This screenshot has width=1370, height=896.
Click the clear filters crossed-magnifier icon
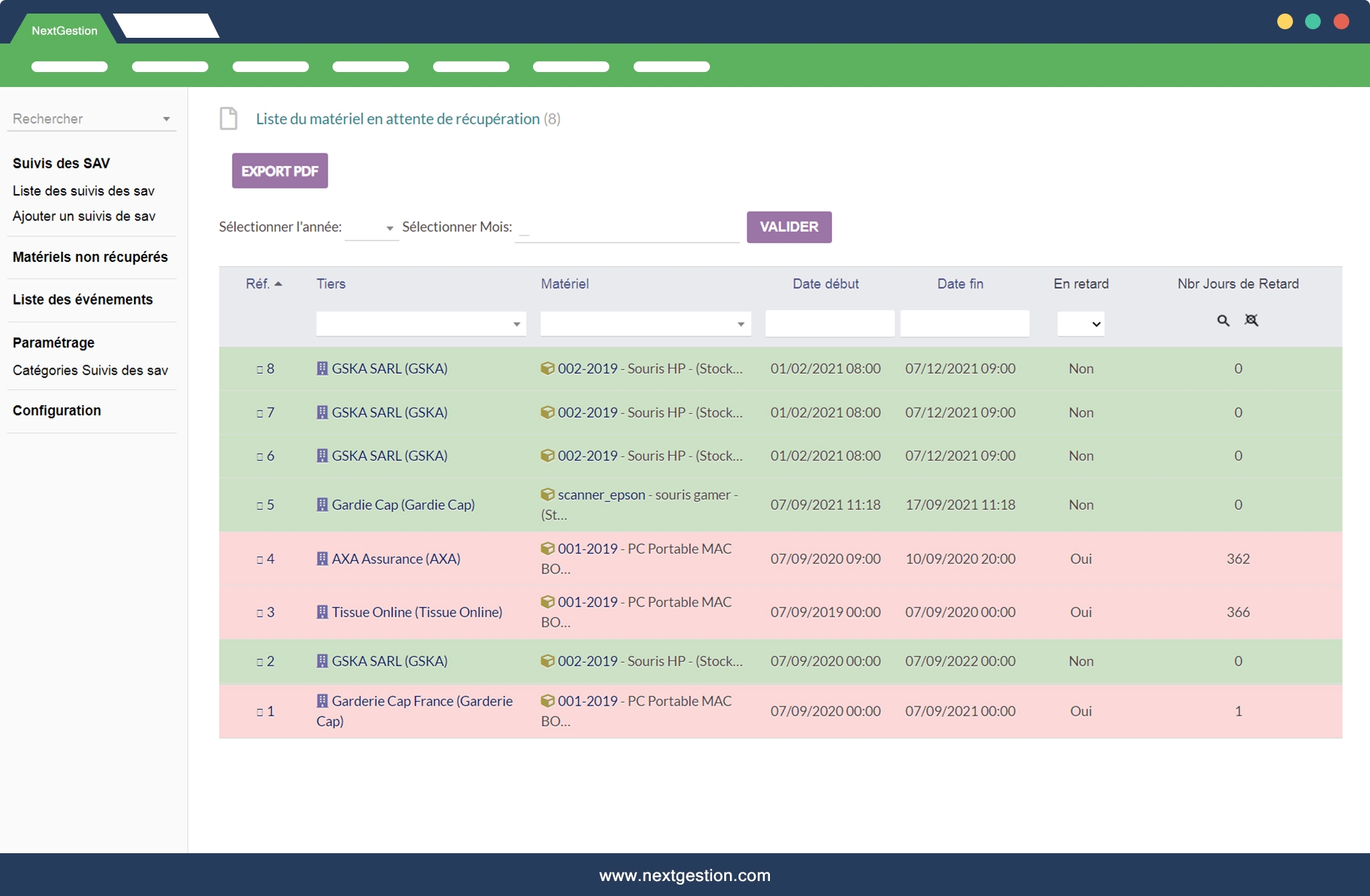(x=1252, y=320)
